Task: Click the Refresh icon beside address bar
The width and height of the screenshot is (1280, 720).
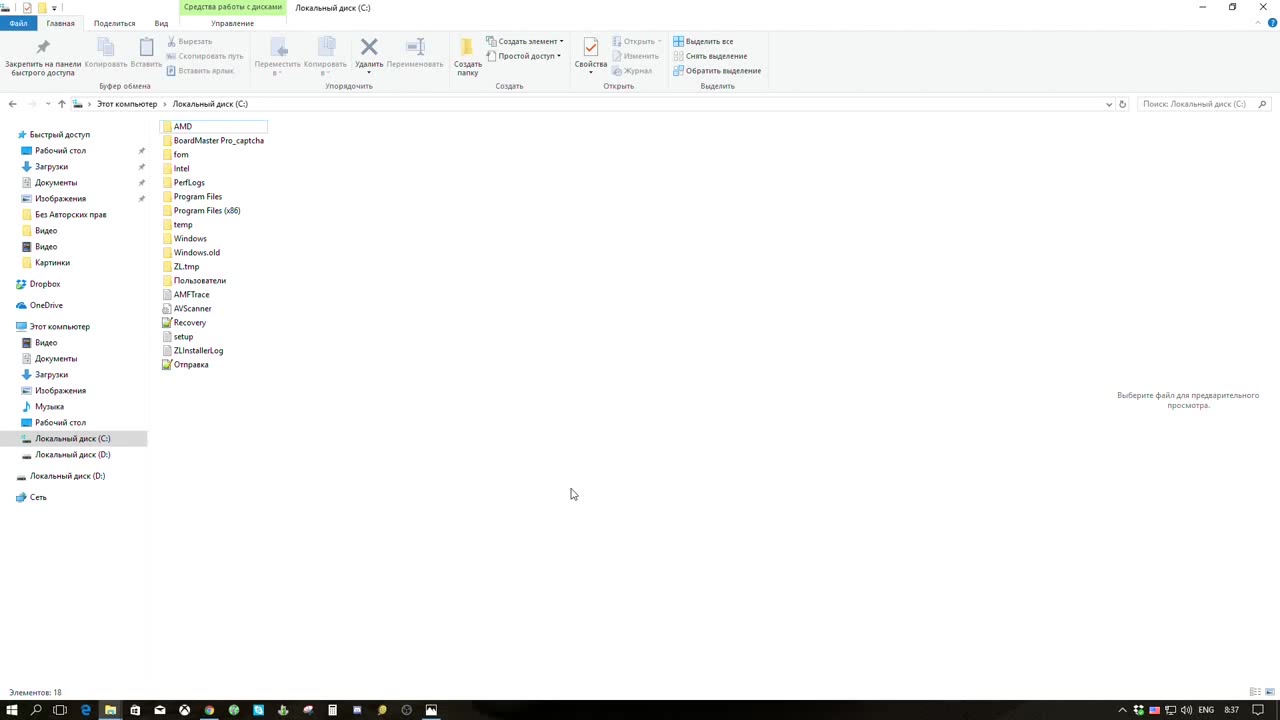Action: click(x=1122, y=104)
